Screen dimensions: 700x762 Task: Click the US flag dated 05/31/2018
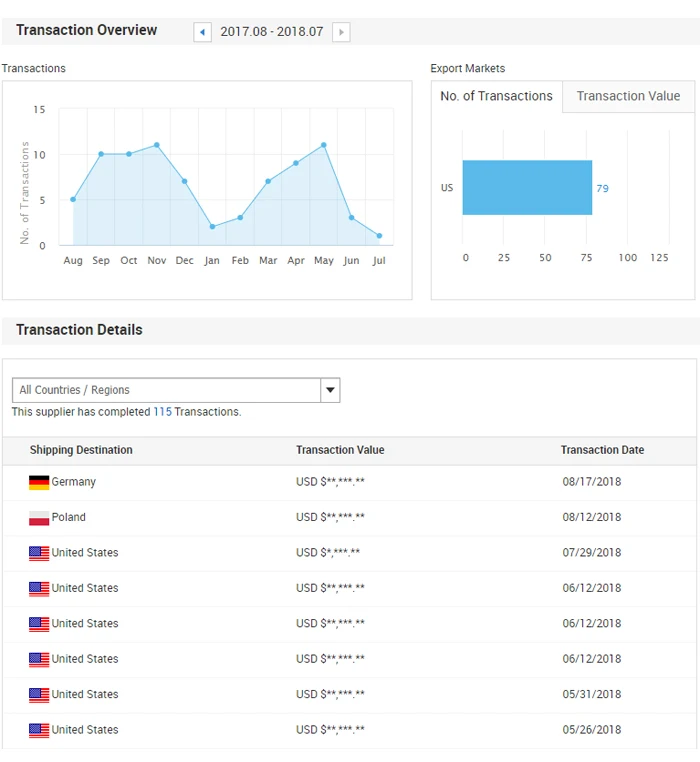[x=39, y=695]
